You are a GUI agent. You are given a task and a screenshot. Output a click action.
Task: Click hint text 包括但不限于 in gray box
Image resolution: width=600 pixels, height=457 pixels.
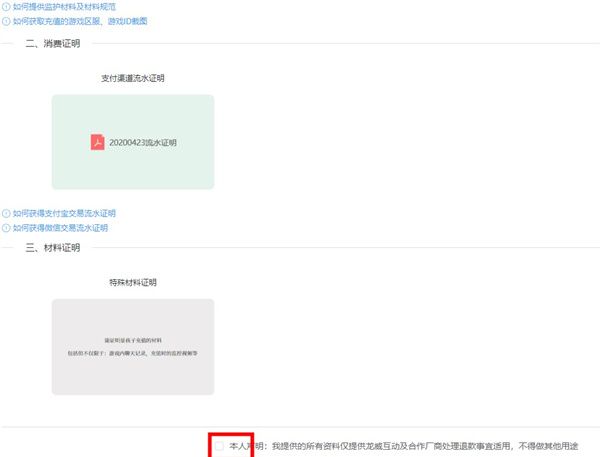pyautogui.click(x=133, y=354)
